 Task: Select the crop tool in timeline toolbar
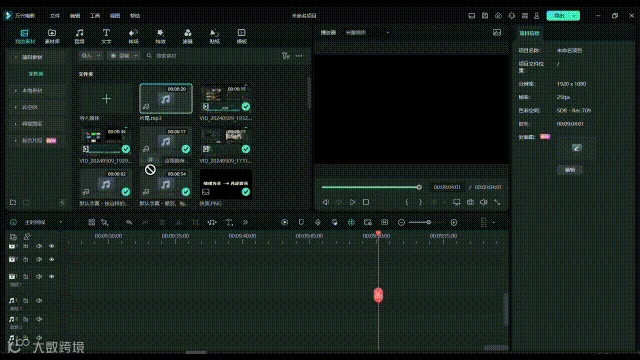(195, 222)
